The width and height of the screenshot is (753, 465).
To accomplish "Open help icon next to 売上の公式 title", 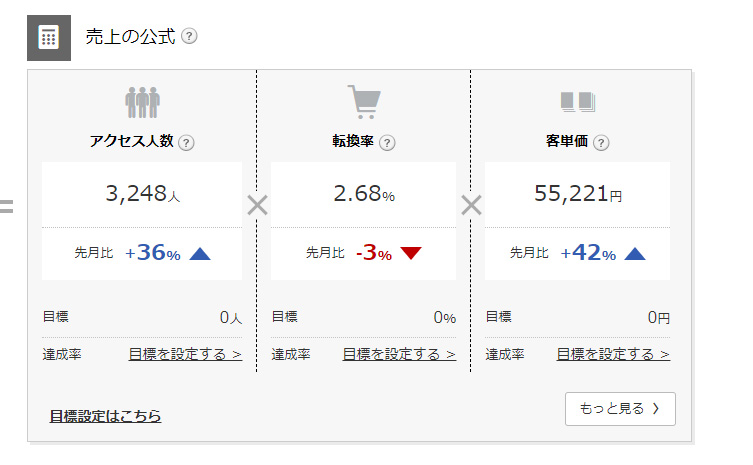I will click(x=189, y=36).
